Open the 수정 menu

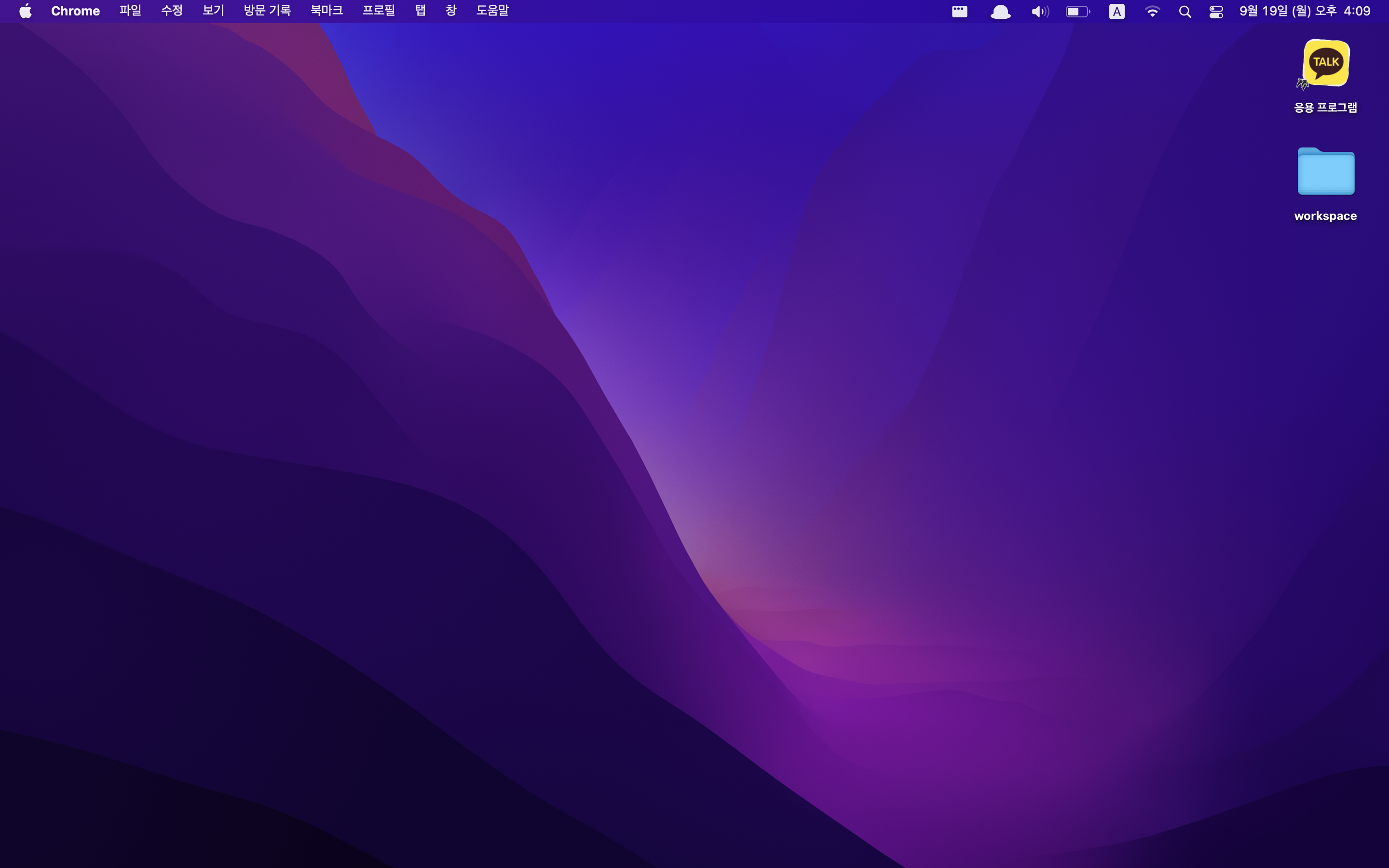coord(172,11)
